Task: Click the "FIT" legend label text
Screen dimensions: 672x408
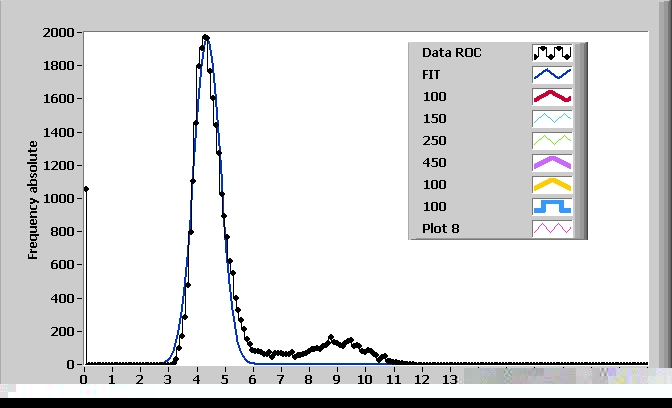Action: click(x=432, y=74)
